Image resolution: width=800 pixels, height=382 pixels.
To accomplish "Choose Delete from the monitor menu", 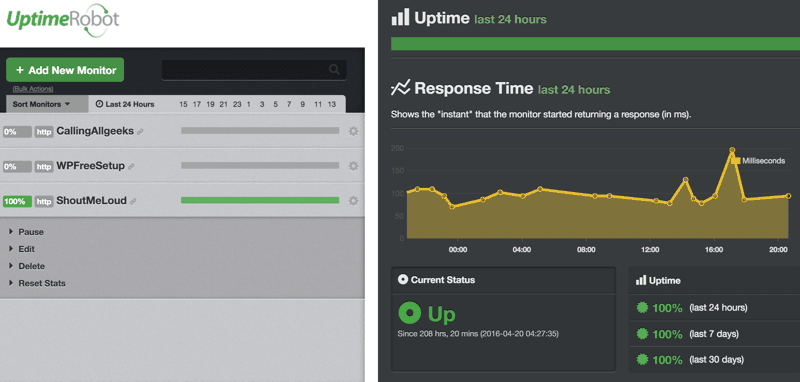I will (32, 266).
